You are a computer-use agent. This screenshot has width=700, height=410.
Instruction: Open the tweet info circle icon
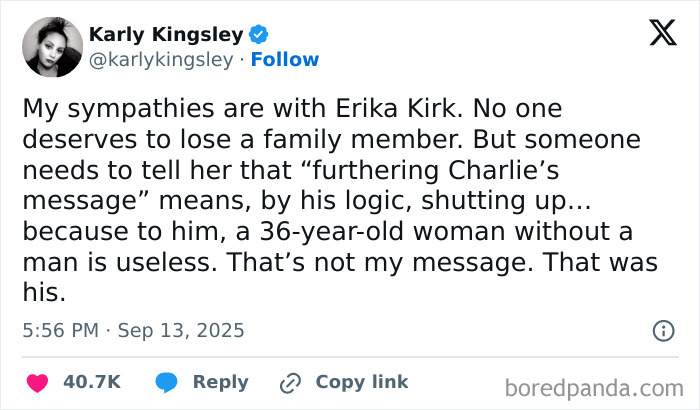(x=662, y=330)
